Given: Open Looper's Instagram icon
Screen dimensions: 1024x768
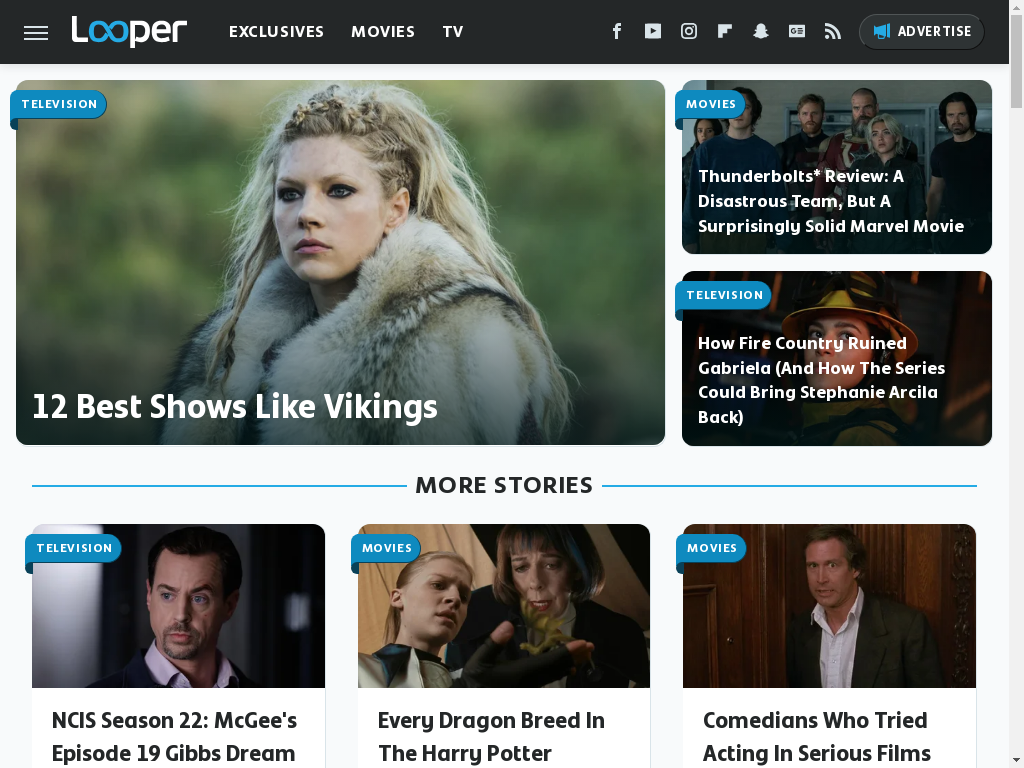Looking at the screenshot, I should pyautogui.click(x=688, y=31).
